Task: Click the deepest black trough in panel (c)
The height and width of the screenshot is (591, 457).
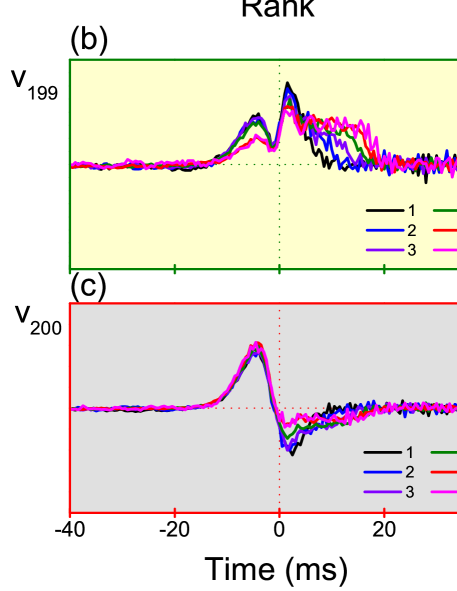Action: (292, 455)
